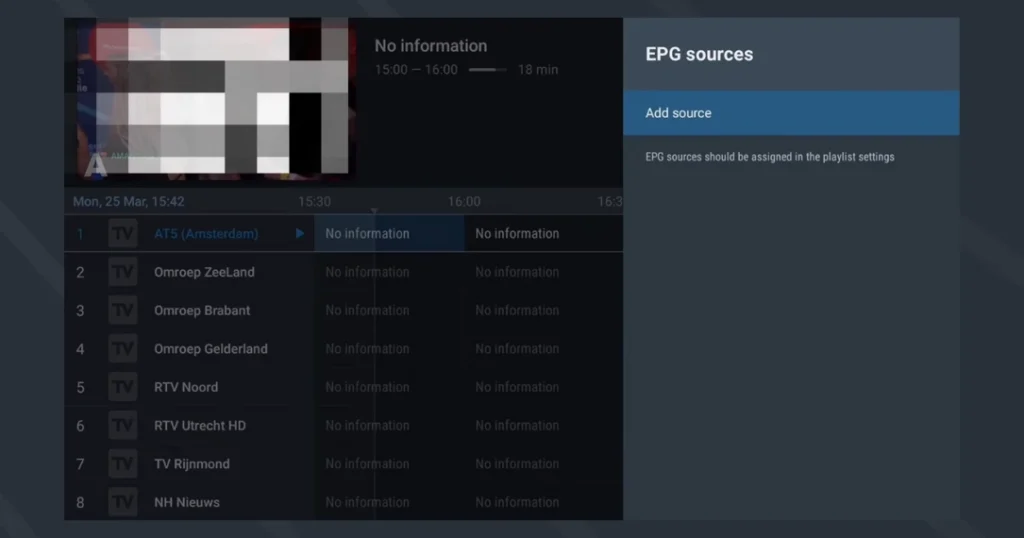The height and width of the screenshot is (538, 1024).
Task: Select RTV Noord's 16:00 programme cell
Action: tap(543, 387)
